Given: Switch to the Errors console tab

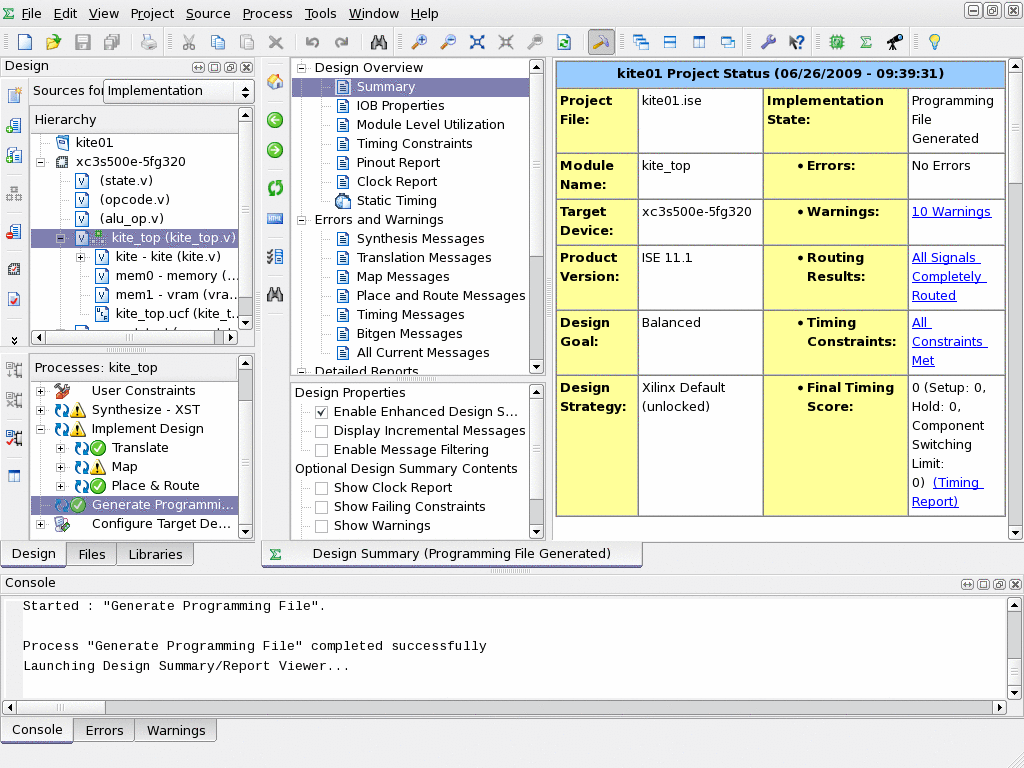Looking at the screenshot, I should coord(104,730).
